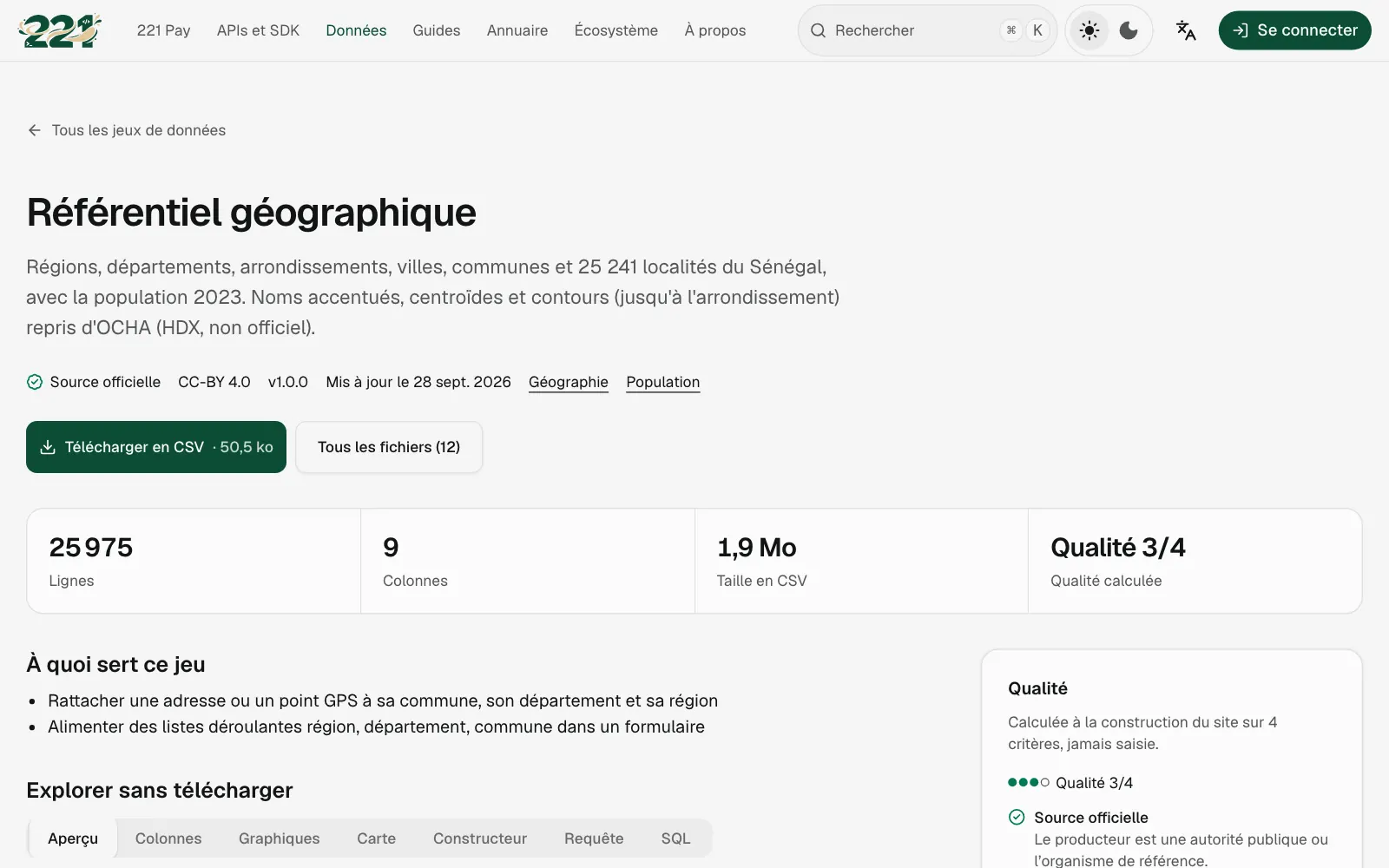Open the Population tag link
The width and height of the screenshot is (1389, 868).
(x=663, y=382)
